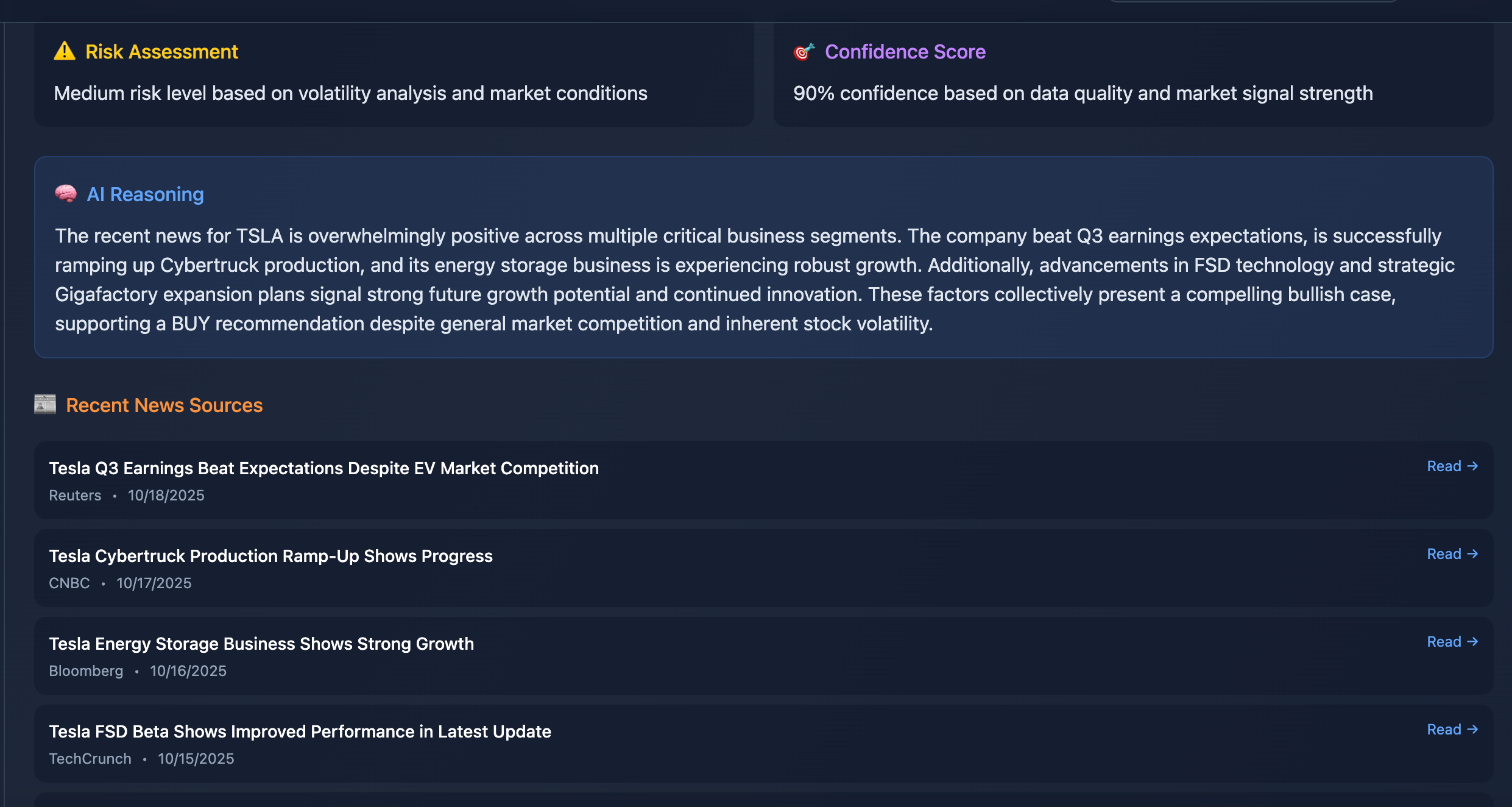Click the arrow beside Read for TechCrunch article
The width and height of the screenshot is (1512, 807).
[x=1473, y=730]
